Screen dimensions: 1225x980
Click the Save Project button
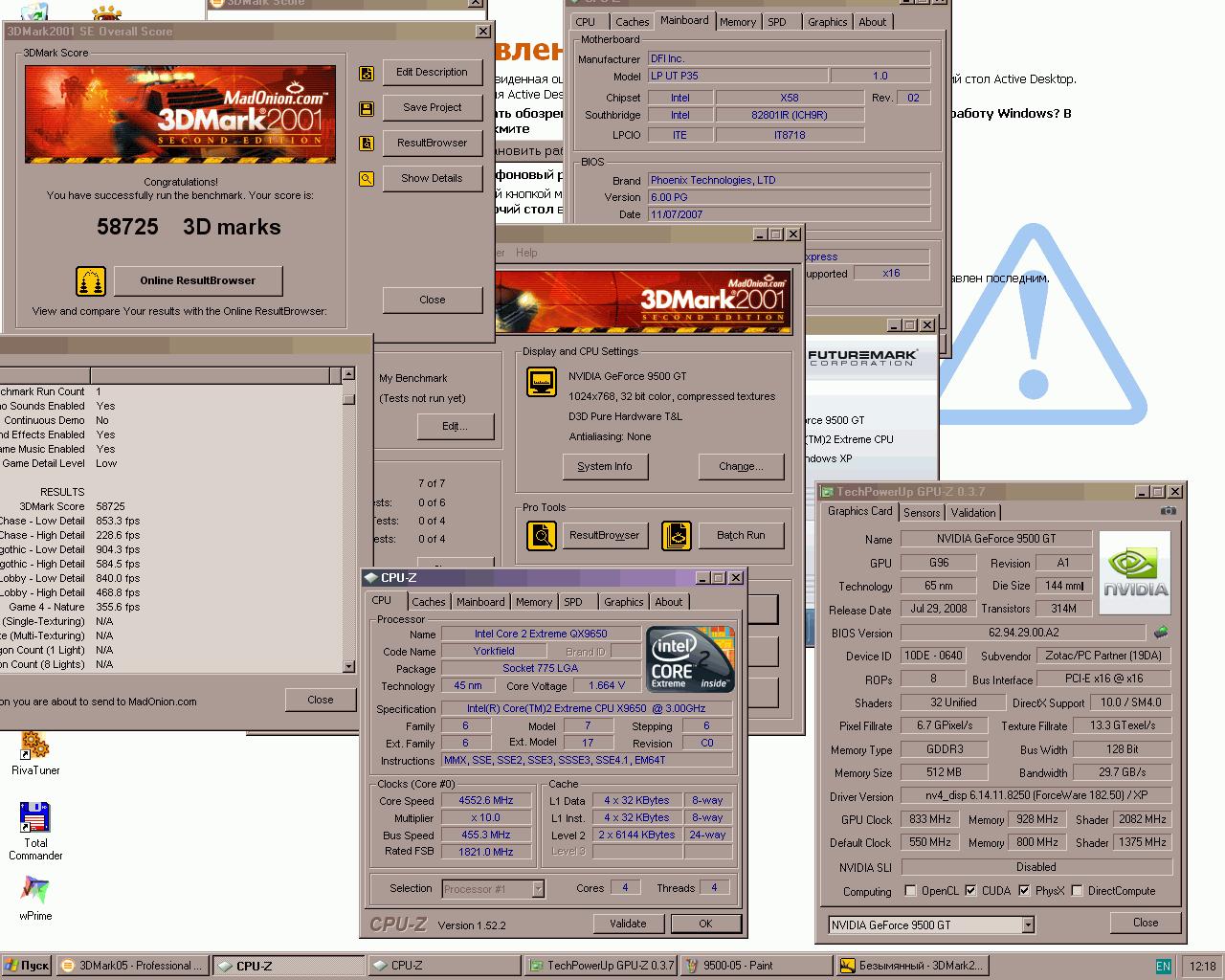[432, 107]
